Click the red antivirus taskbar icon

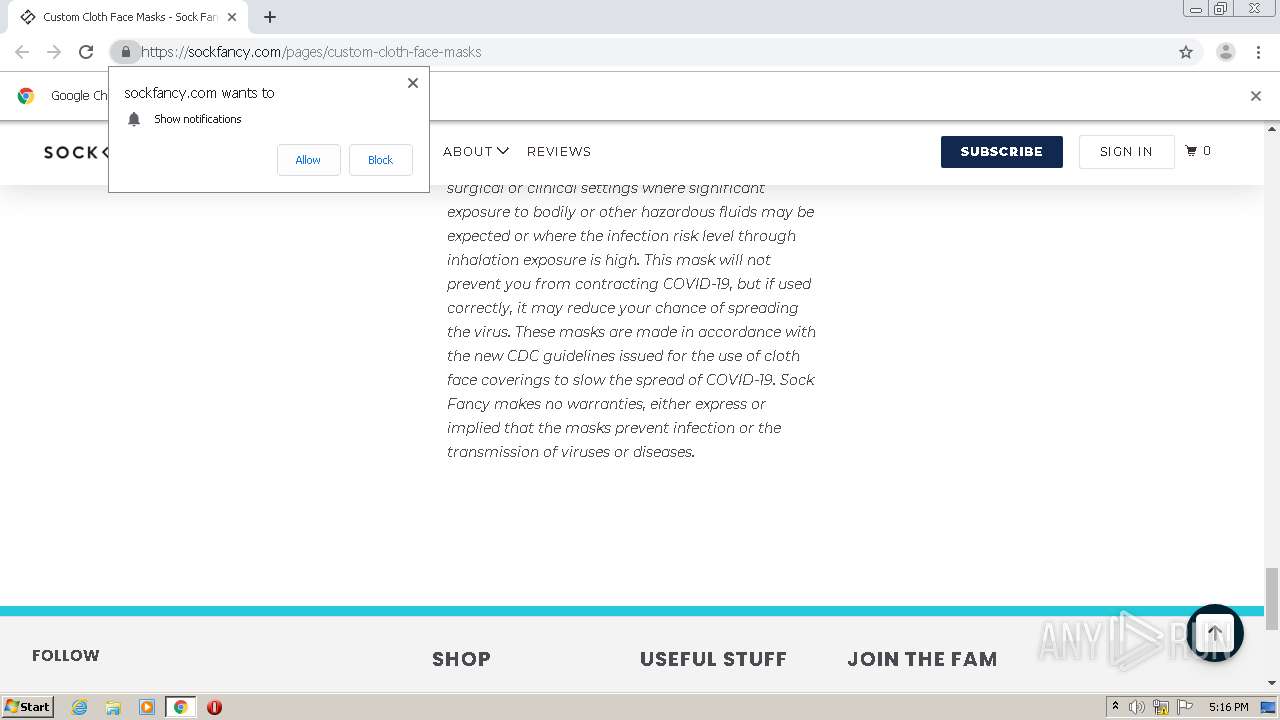(214, 707)
